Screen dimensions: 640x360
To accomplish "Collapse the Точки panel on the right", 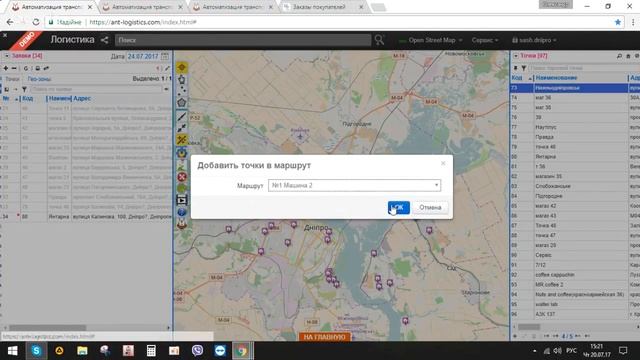I will pos(516,56).
